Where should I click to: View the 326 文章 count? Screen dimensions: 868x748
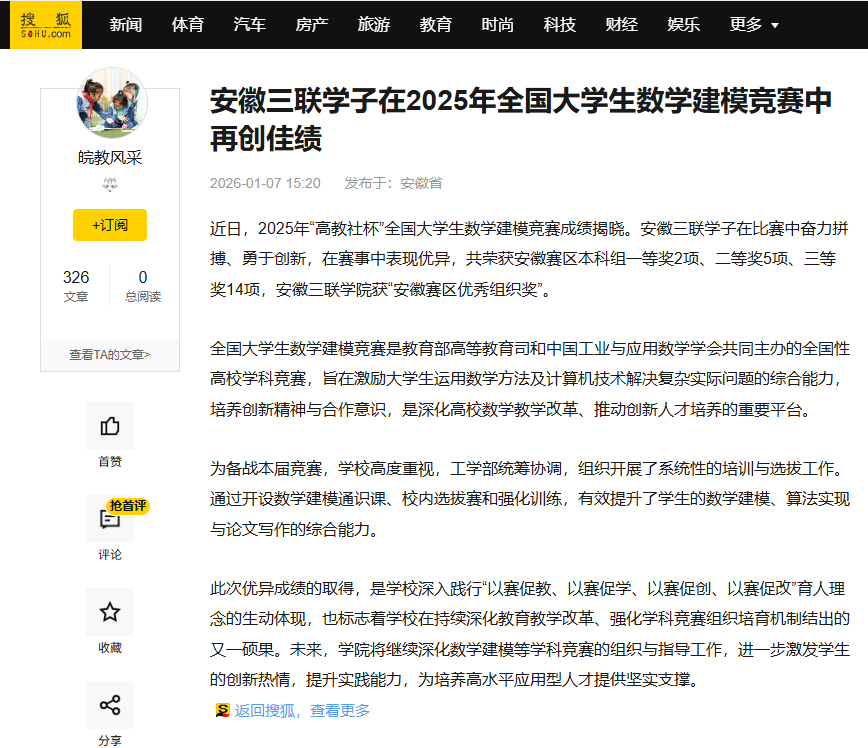click(76, 285)
